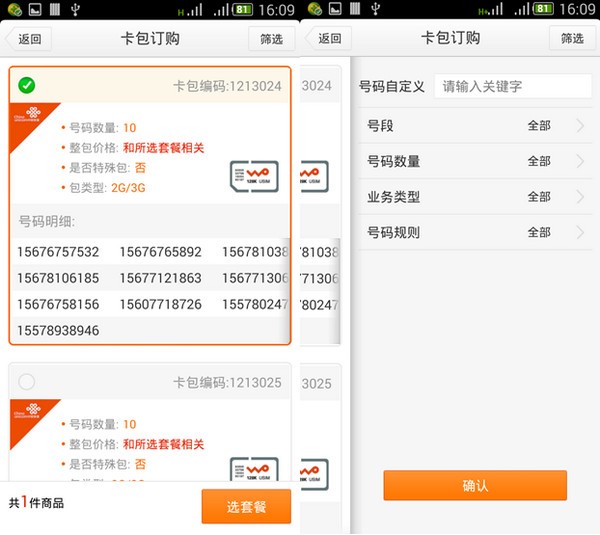600x535 pixels.
Task: Tap 是否特殊包: 否 in card 1213024
Action: [x=104, y=168]
